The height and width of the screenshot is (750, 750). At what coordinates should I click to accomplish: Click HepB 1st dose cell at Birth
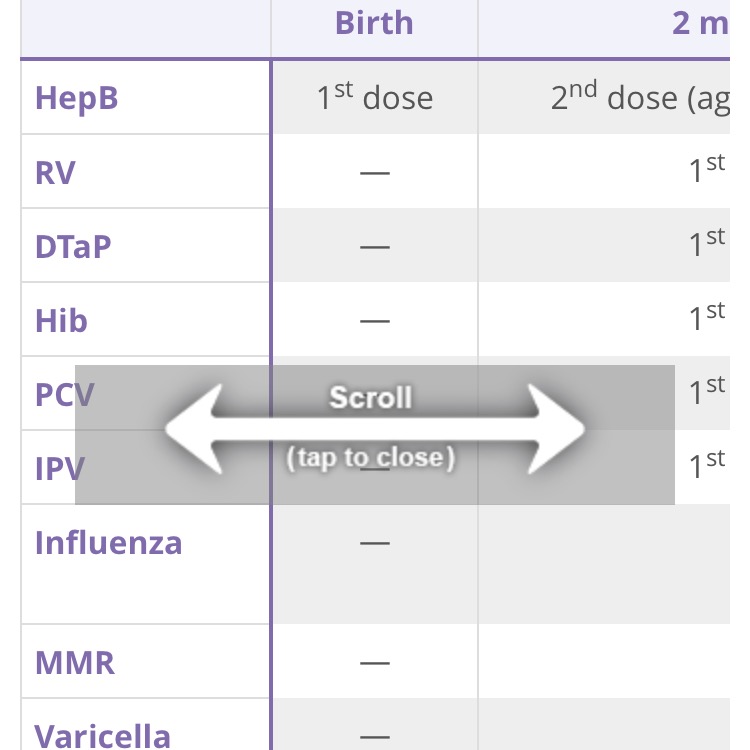point(374,98)
